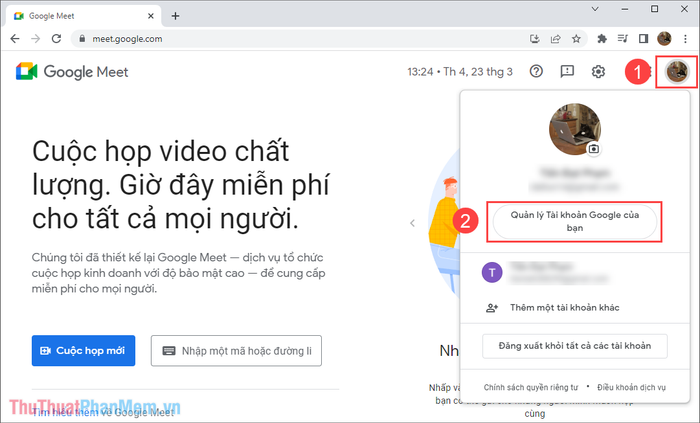700x423 pixels.
Task: Click the share page icon in address bar
Action: (555, 39)
